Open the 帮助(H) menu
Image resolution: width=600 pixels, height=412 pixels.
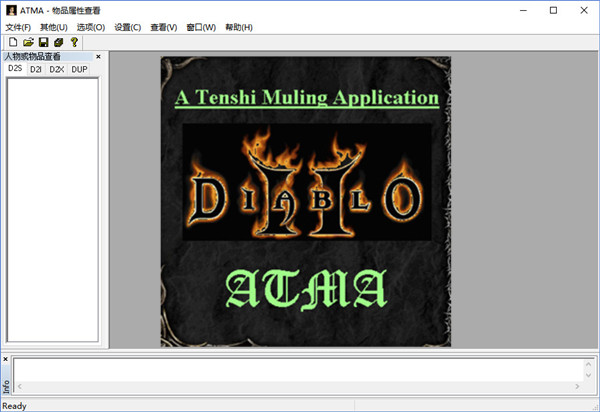pos(239,27)
